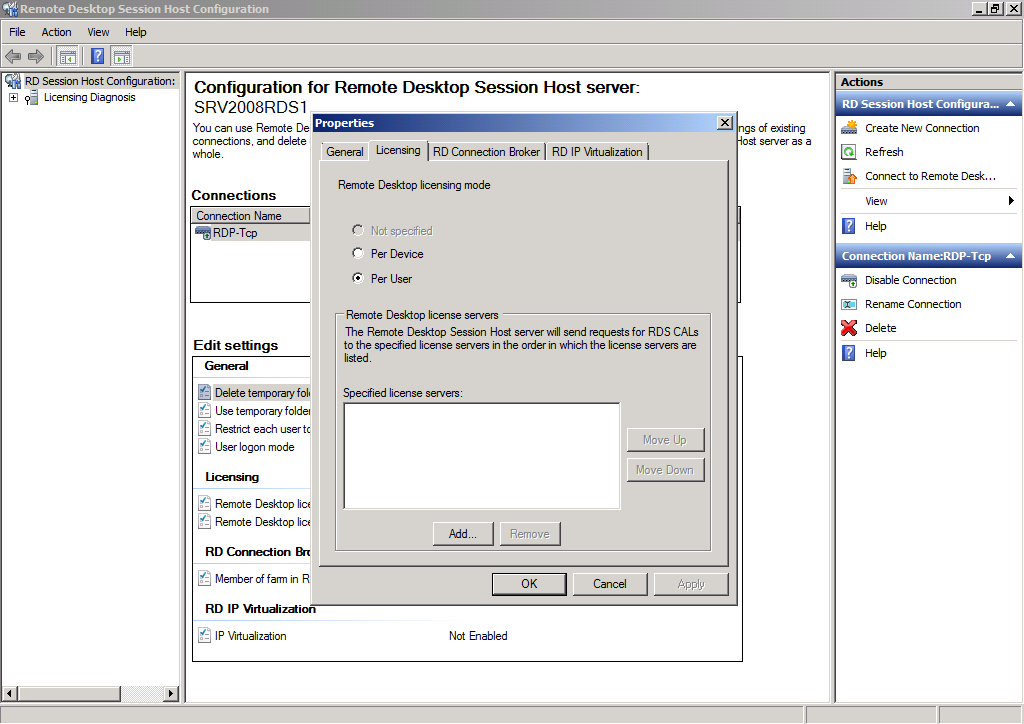Toggle the Show/Hide Console Tree toolbar icon
This screenshot has width=1024, height=724.
click(67, 57)
